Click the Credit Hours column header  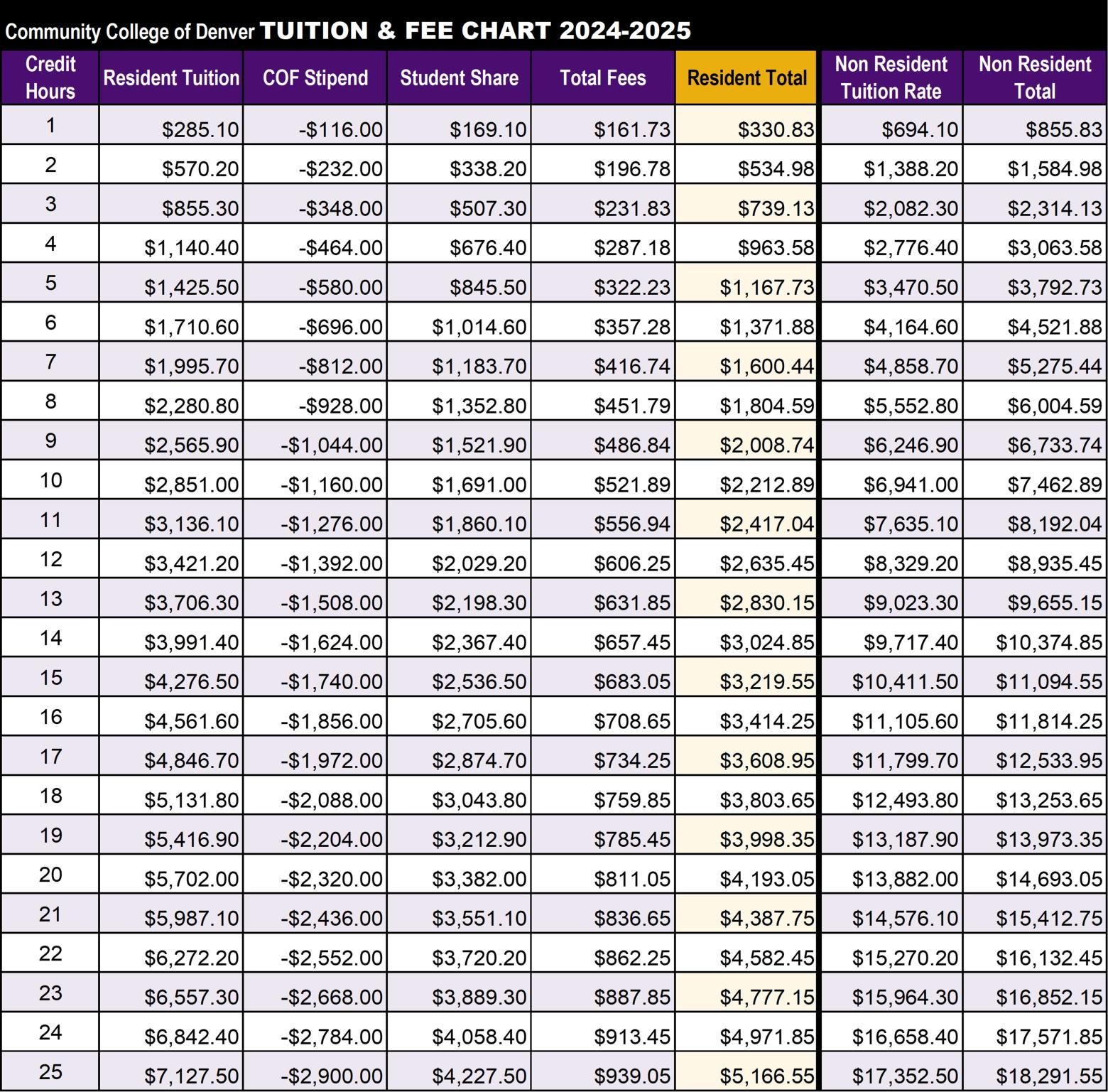coord(50,77)
